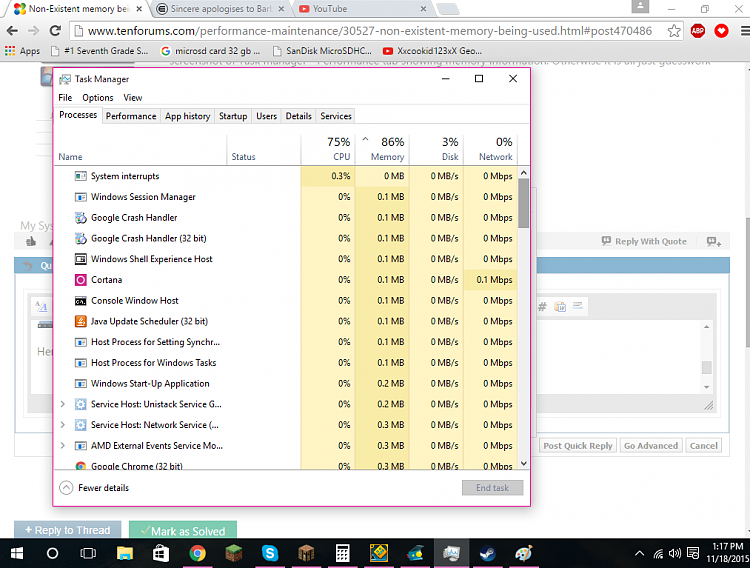Image resolution: width=750 pixels, height=568 pixels.
Task: Open the Minecraft grass block taskbar icon
Action: [234, 554]
